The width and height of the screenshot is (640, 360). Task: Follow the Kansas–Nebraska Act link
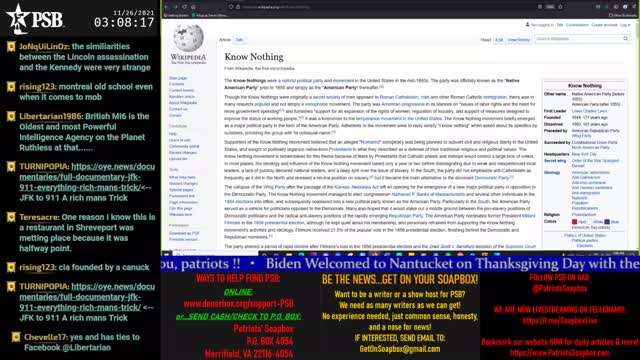pos(356,187)
